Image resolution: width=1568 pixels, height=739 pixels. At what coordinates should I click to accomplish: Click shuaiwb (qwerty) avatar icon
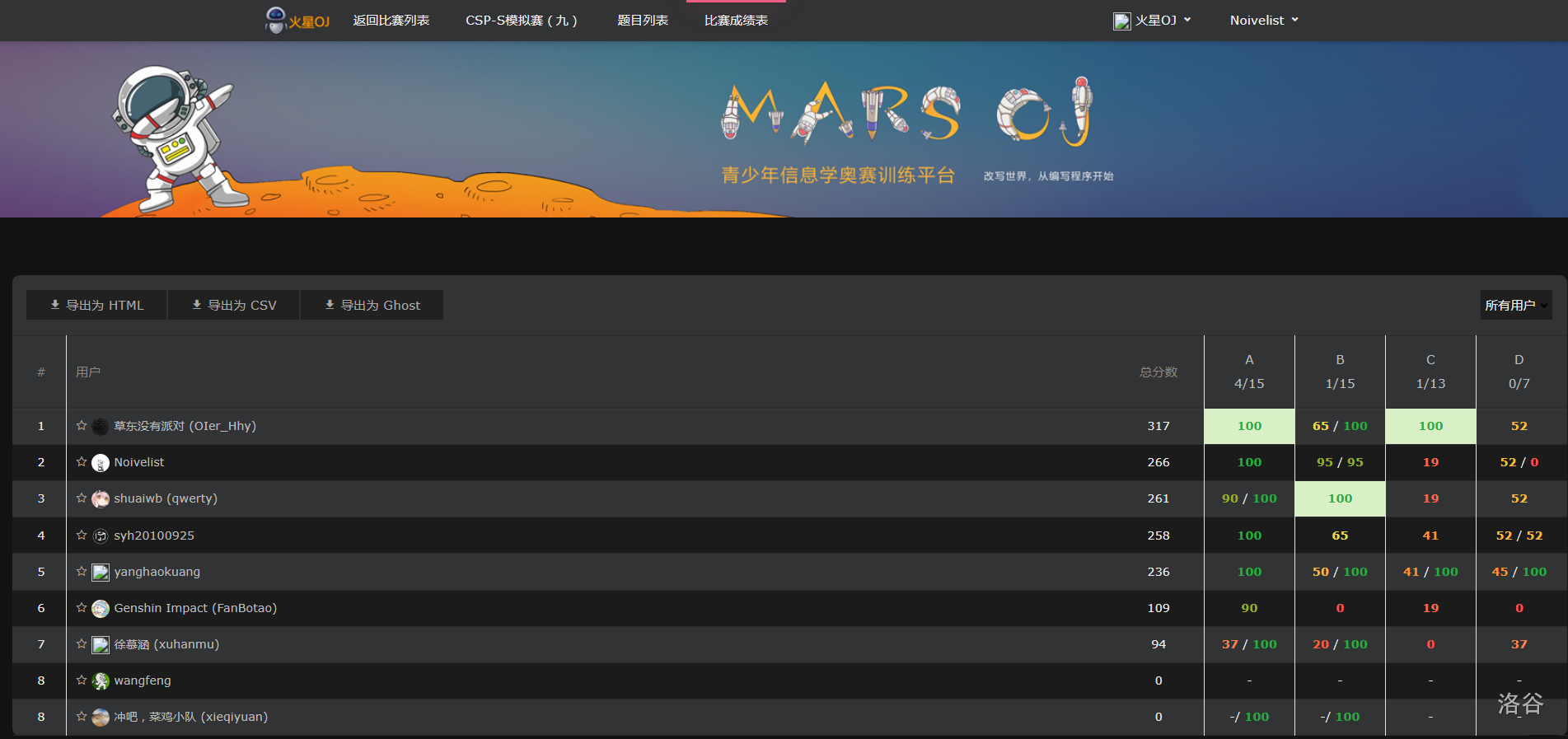coord(101,499)
